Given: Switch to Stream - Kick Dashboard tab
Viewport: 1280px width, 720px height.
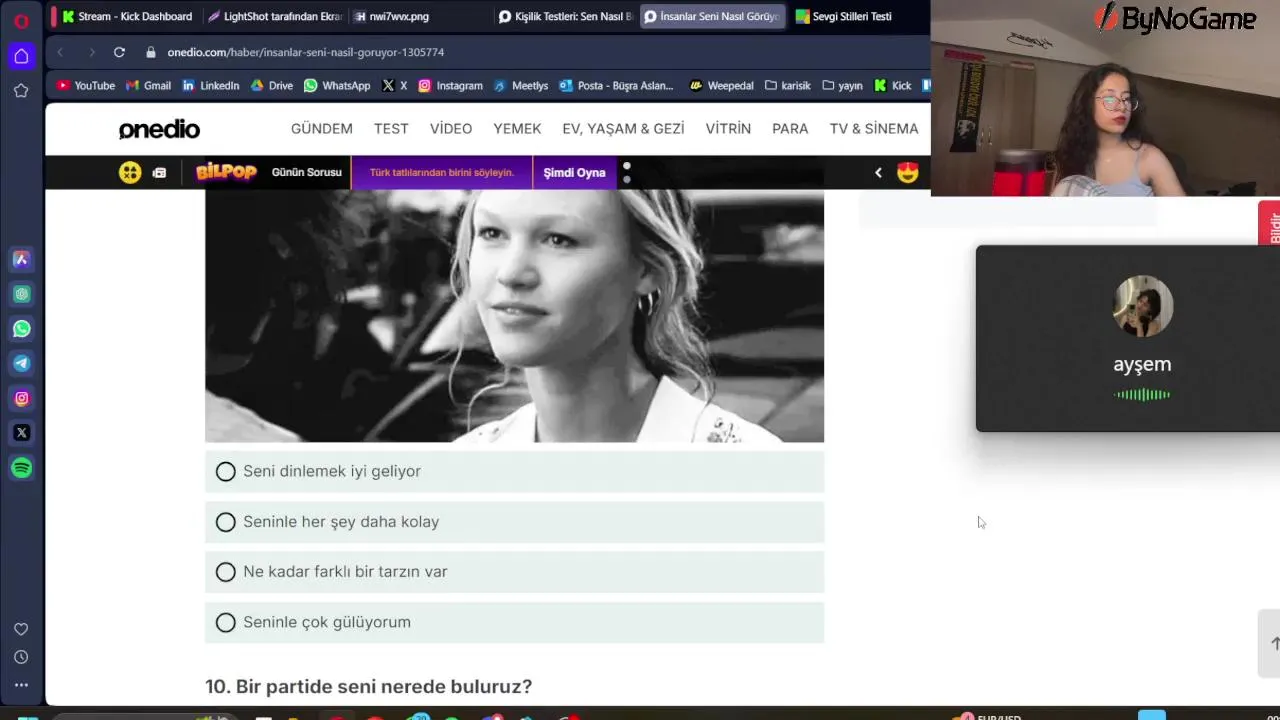Looking at the screenshot, I should click(127, 16).
